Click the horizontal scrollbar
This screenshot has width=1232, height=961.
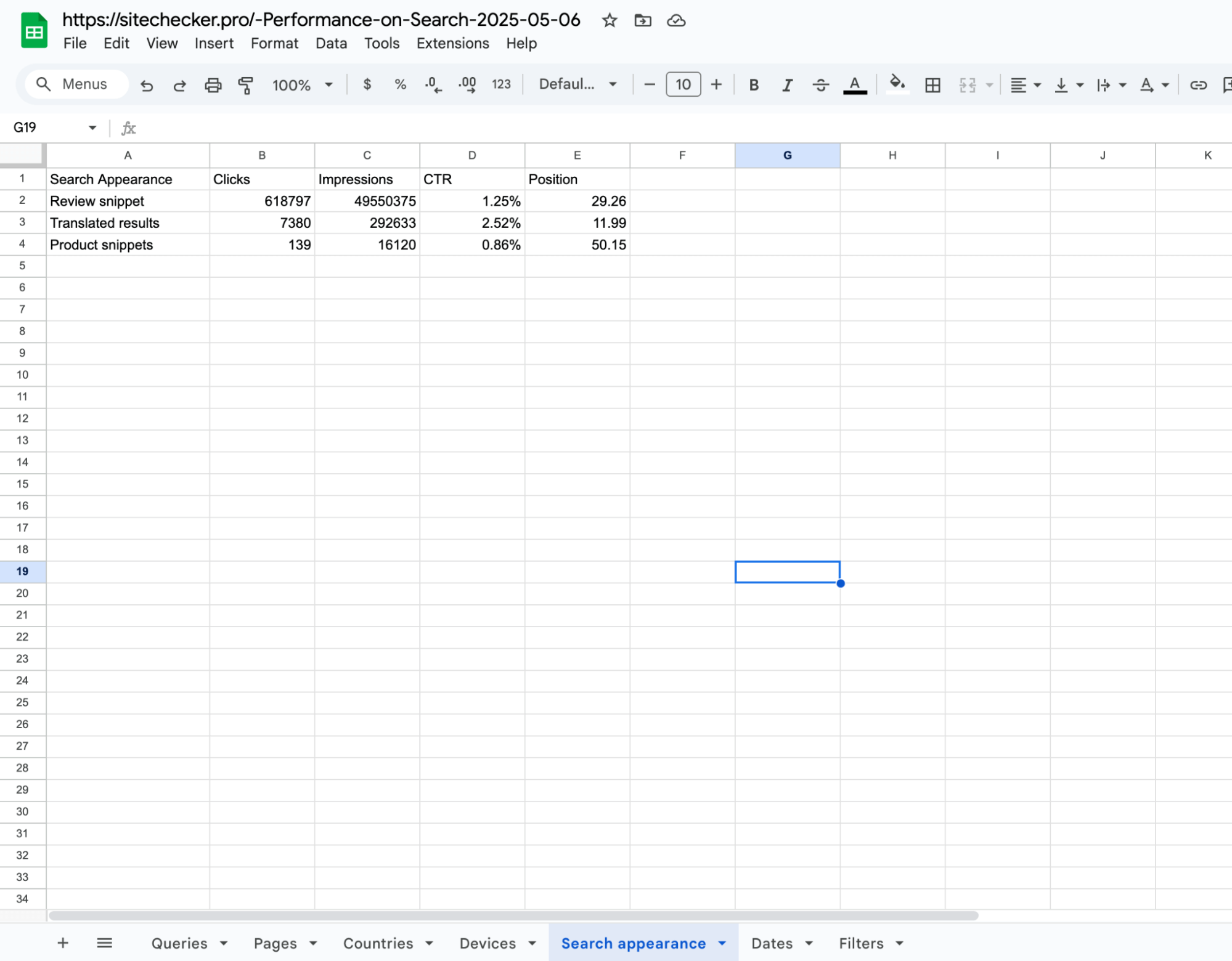tap(513, 915)
